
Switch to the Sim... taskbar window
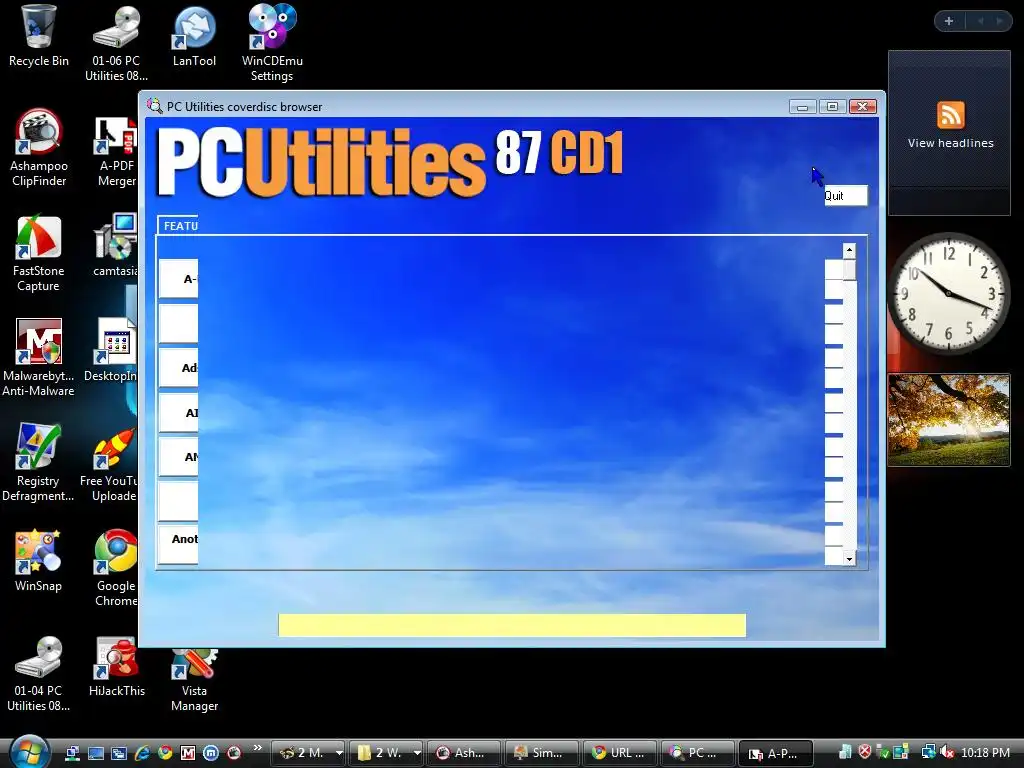click(541, 753)
